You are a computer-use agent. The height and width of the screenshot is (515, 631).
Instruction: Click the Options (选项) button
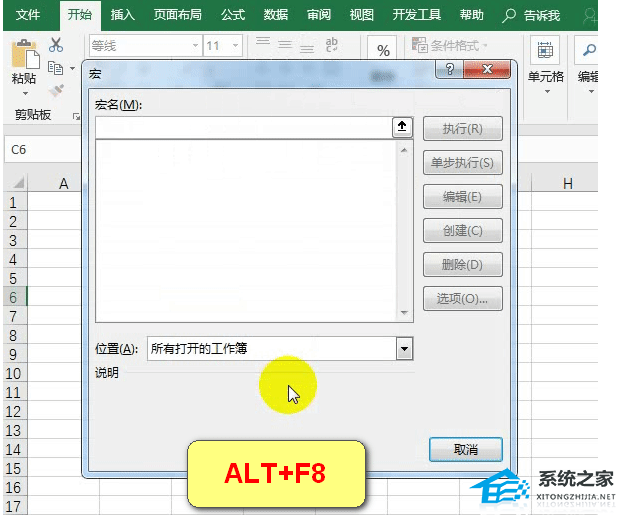[463, 299]
